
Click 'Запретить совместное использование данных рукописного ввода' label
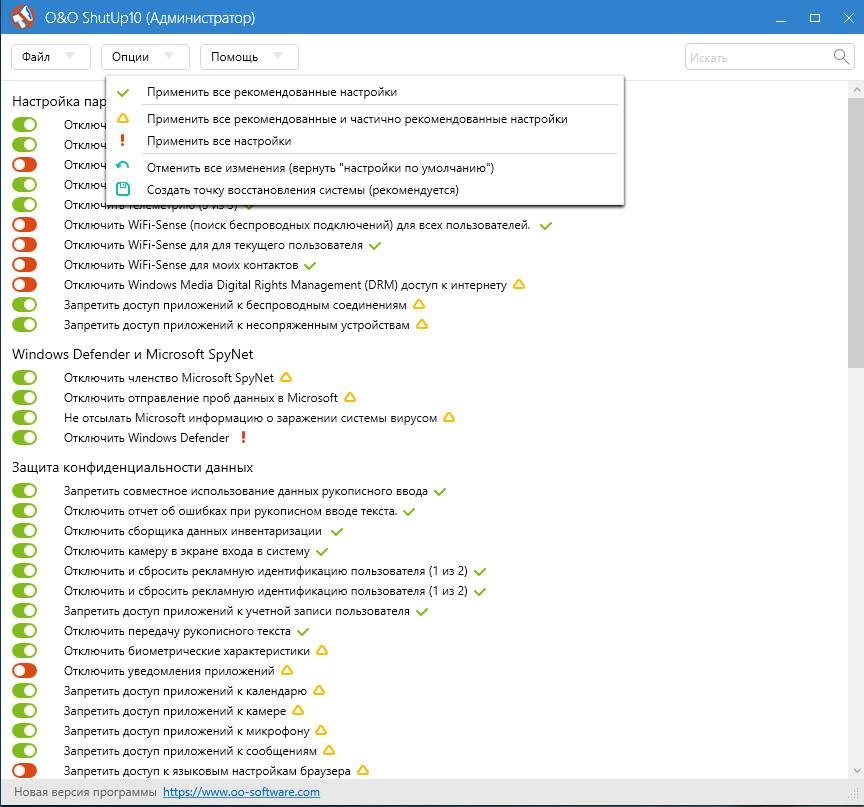click(246, 491)
